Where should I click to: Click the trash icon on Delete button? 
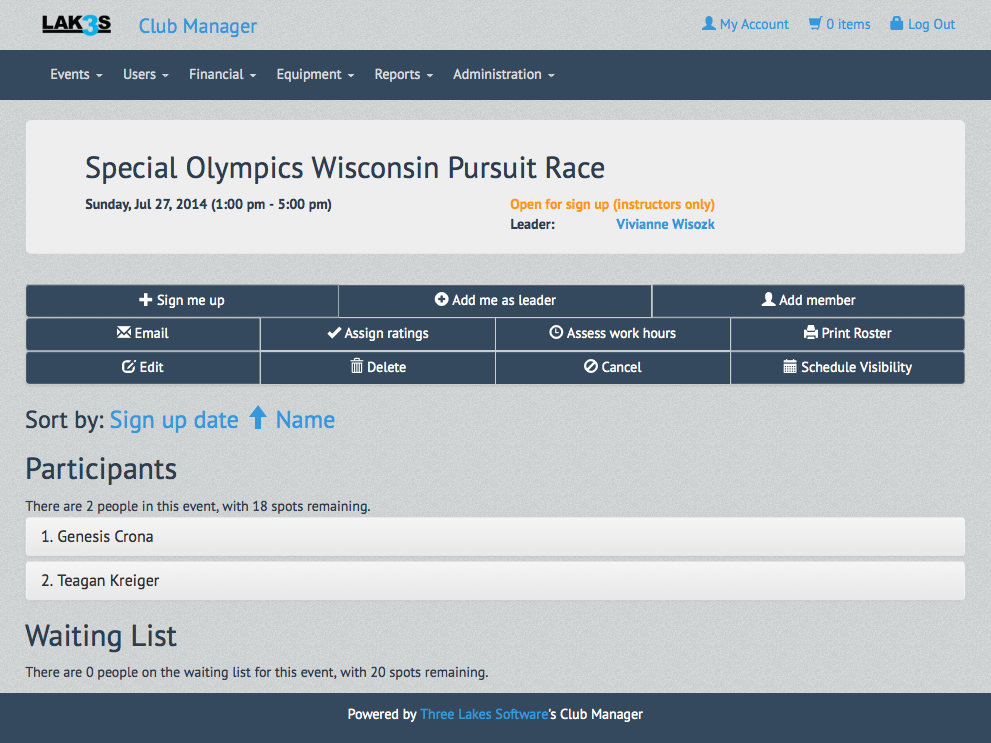click(x=357, y=367)
